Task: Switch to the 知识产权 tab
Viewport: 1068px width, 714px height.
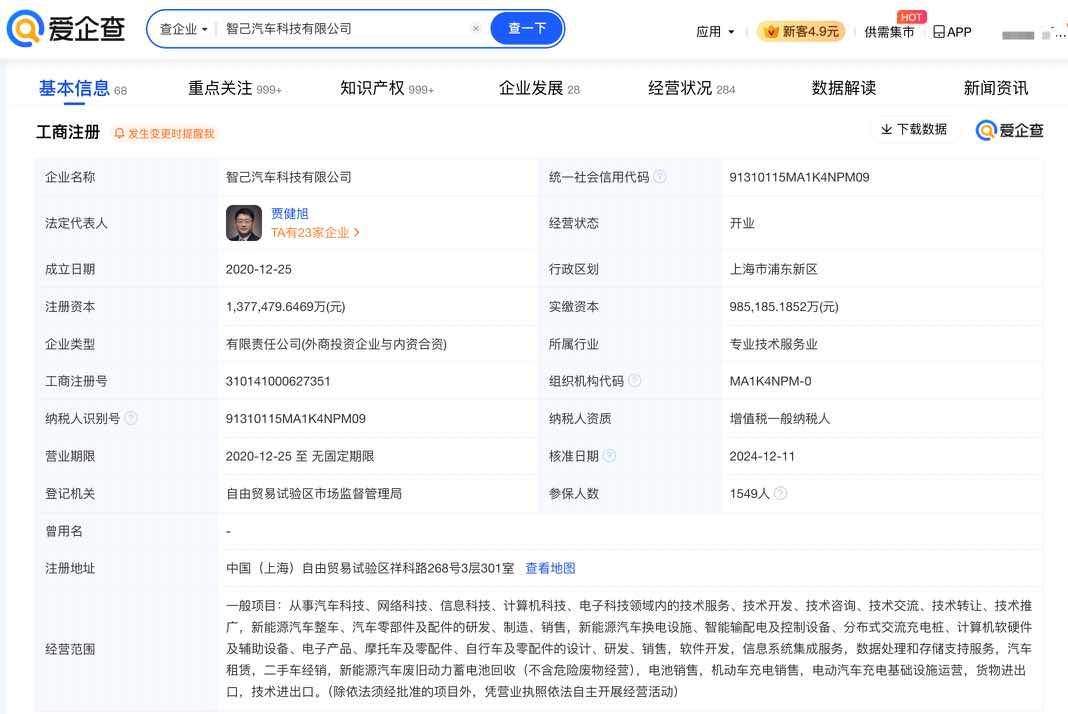Action: pos(373,88)
